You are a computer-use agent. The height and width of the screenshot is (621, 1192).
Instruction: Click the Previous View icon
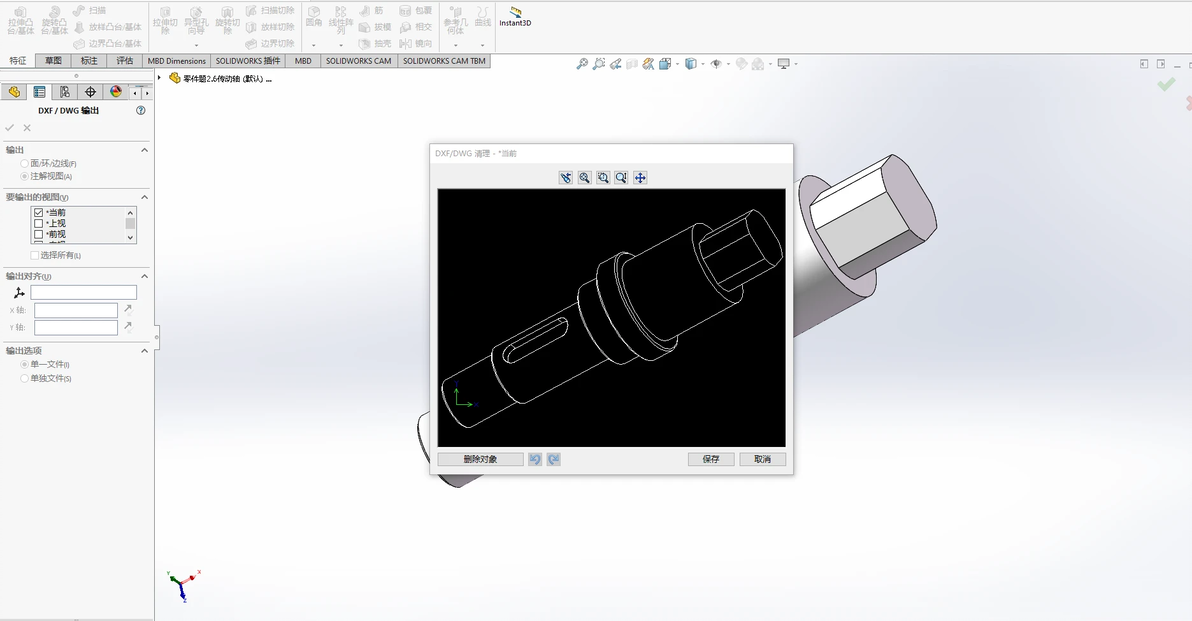coord(616,64)
